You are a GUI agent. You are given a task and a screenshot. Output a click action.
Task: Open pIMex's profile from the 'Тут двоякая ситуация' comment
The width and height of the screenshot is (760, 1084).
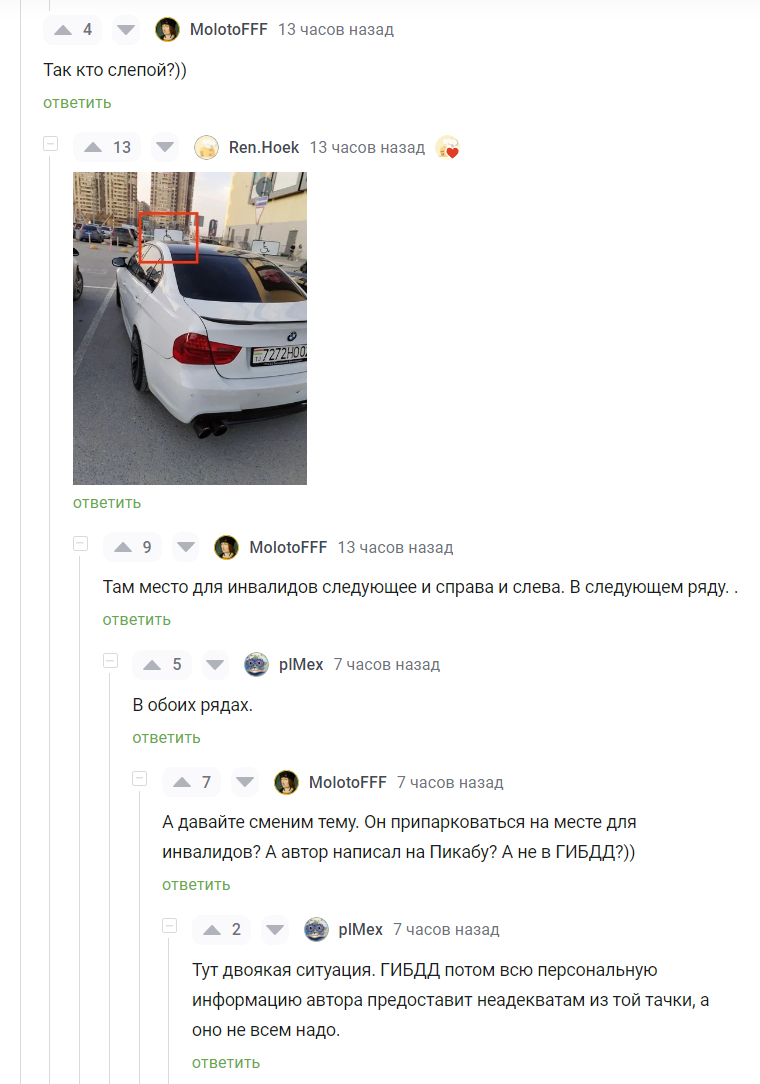pyautogui.click(x=360, y=930)
